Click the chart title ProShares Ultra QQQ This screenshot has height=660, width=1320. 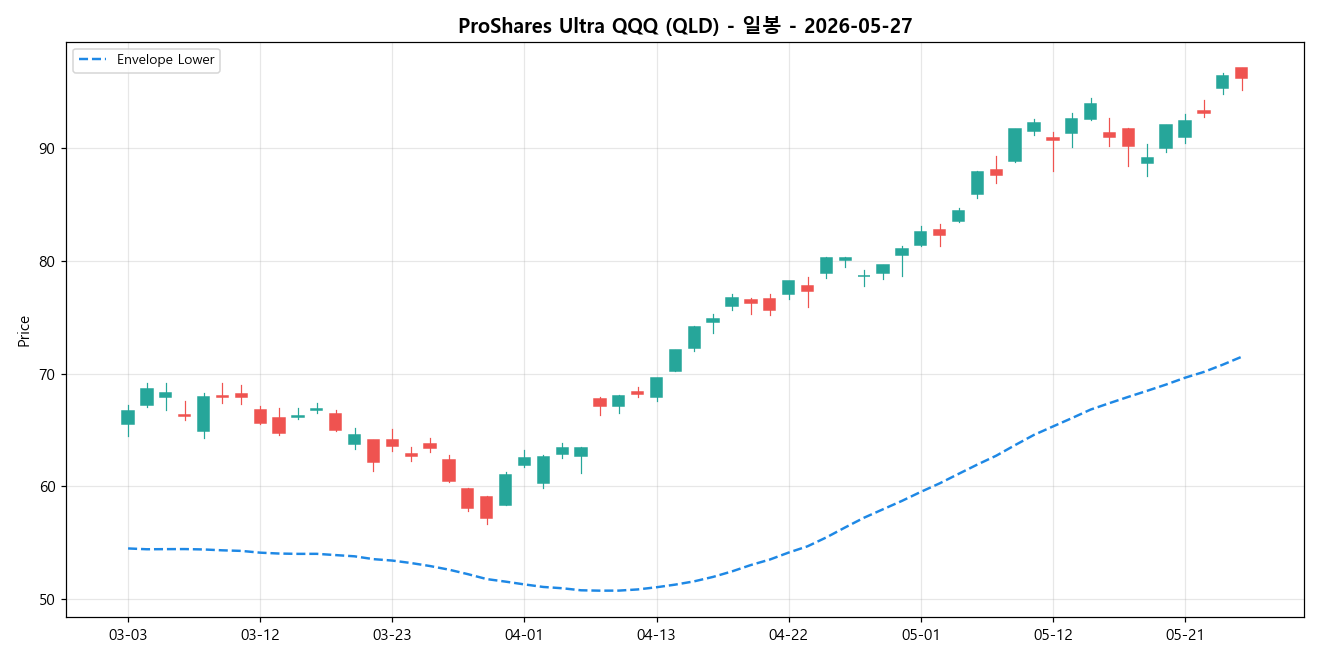click(x=685, y=26)
